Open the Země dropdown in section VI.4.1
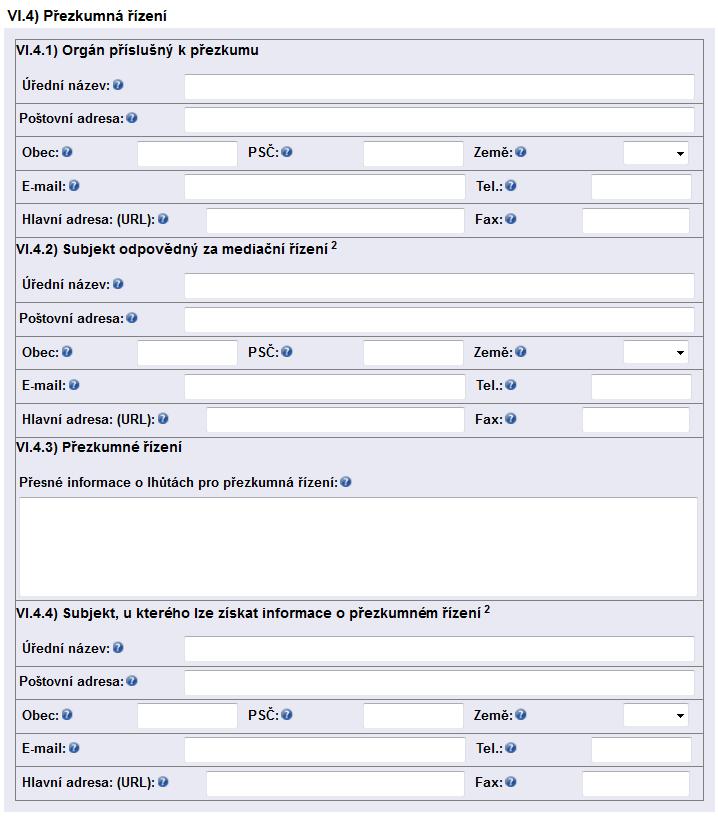 (x=655, y=153)
